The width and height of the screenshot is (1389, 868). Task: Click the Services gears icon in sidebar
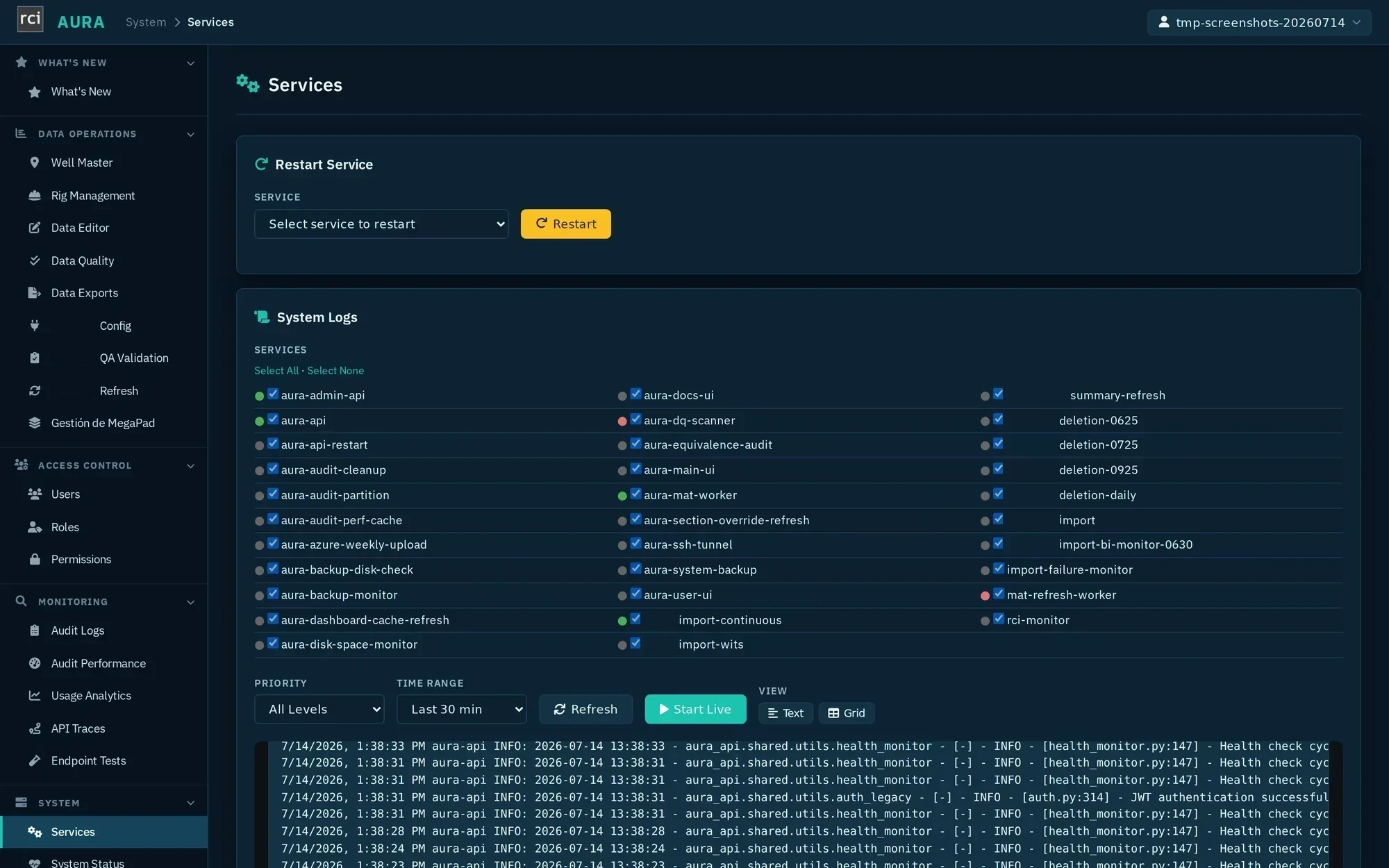(34, 832)
